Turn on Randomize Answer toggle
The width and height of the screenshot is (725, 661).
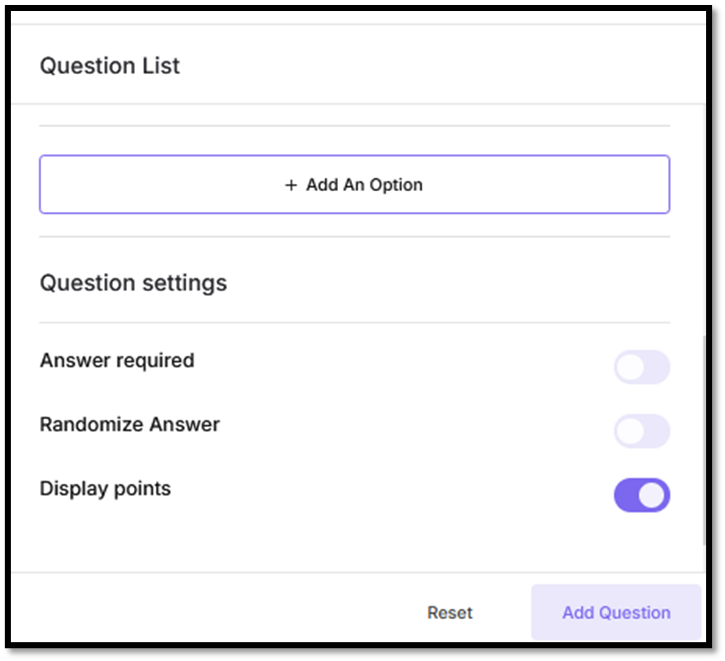(641, 431)
